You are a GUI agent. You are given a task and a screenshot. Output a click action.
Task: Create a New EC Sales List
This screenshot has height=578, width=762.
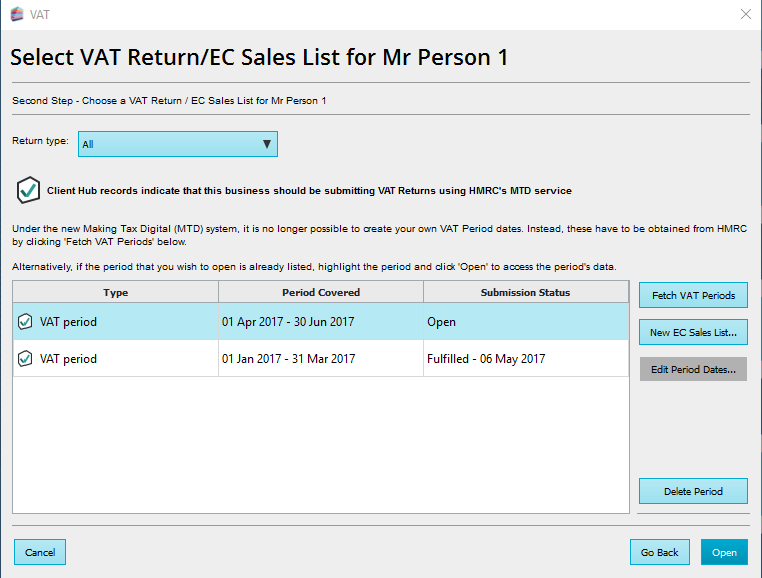tap(692, 332)
